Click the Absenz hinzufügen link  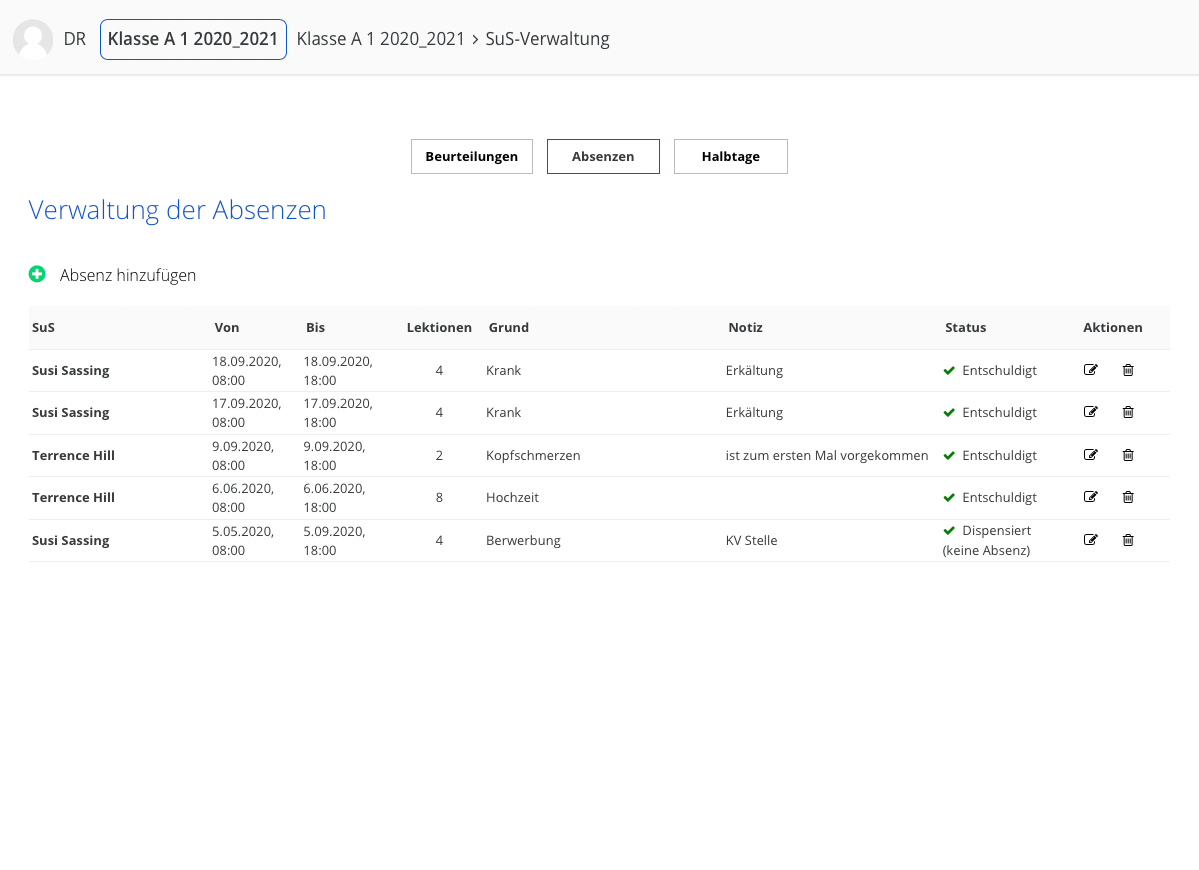[128, 275]
